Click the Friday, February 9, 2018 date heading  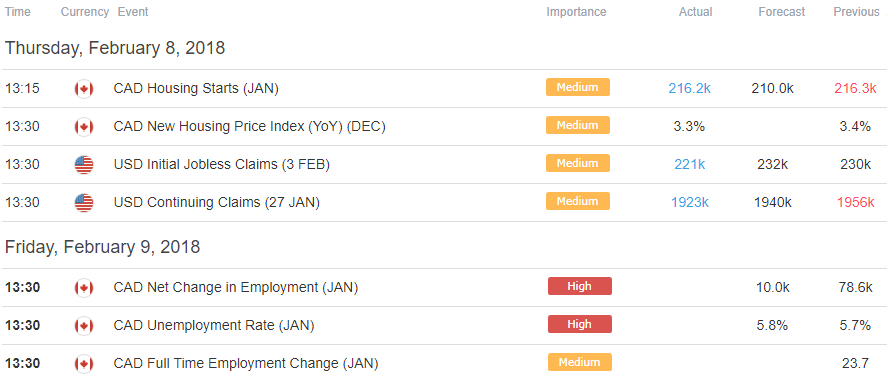102,247
